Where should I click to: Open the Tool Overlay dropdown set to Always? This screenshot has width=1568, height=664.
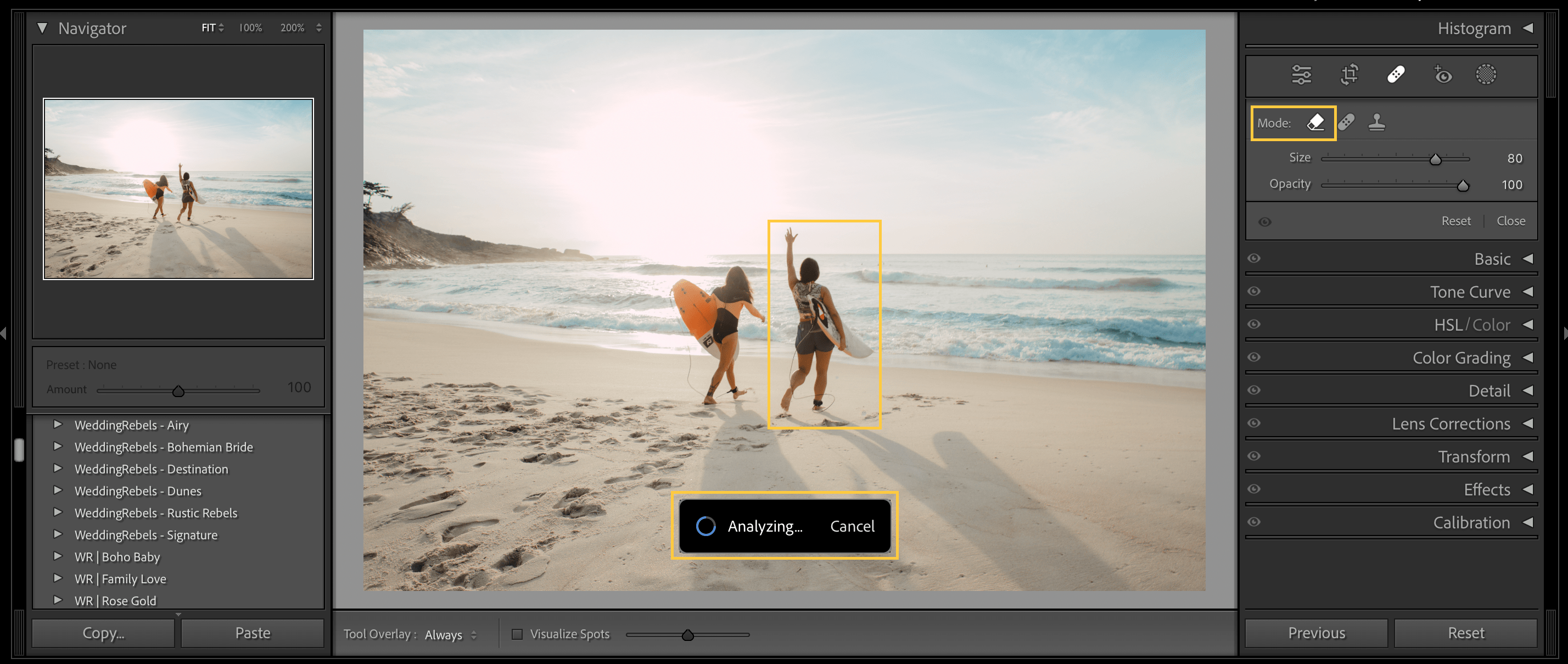[449, 634]
